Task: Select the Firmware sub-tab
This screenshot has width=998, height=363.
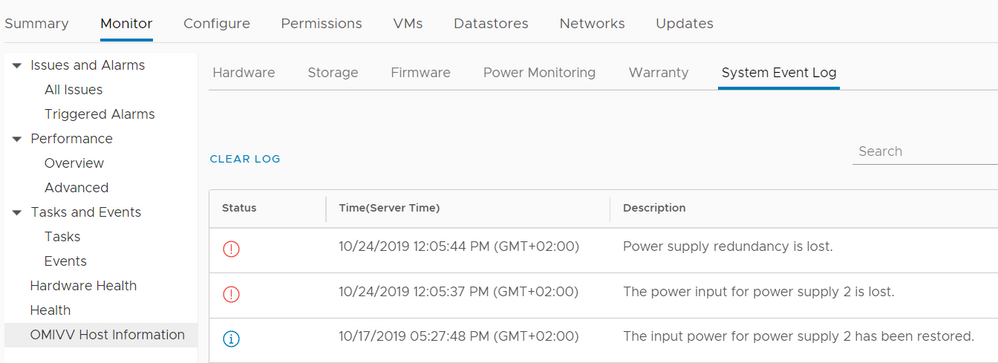Action: [x=420, y=73]
